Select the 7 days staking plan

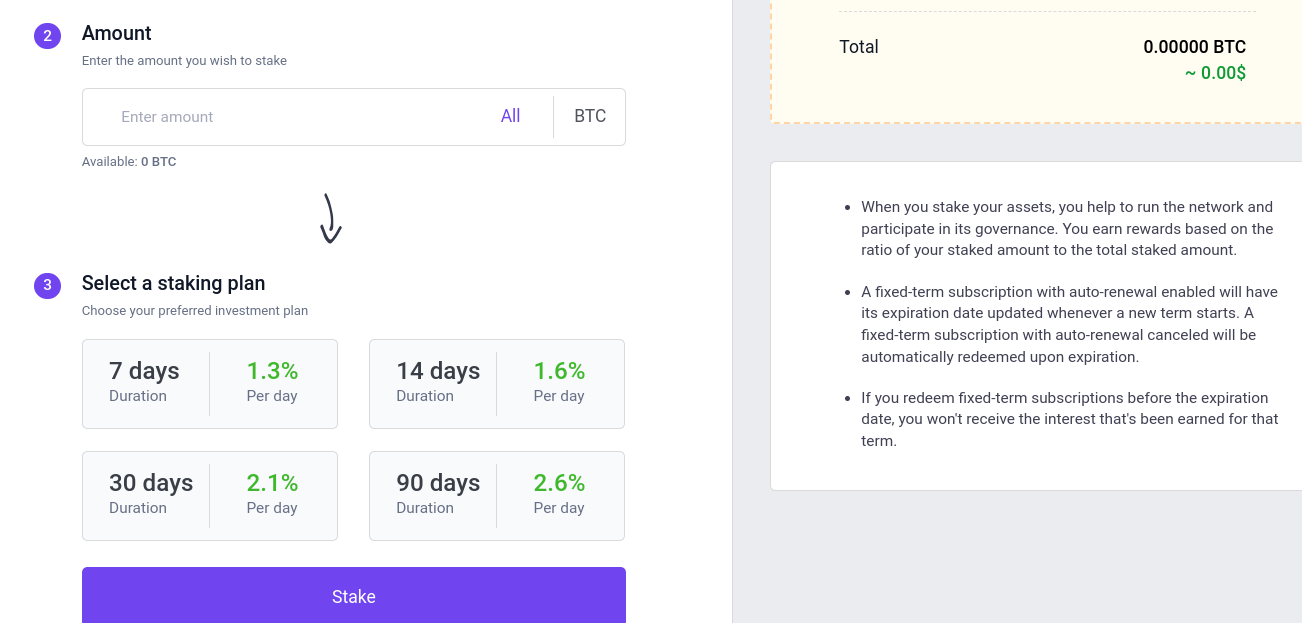point(210,384)
